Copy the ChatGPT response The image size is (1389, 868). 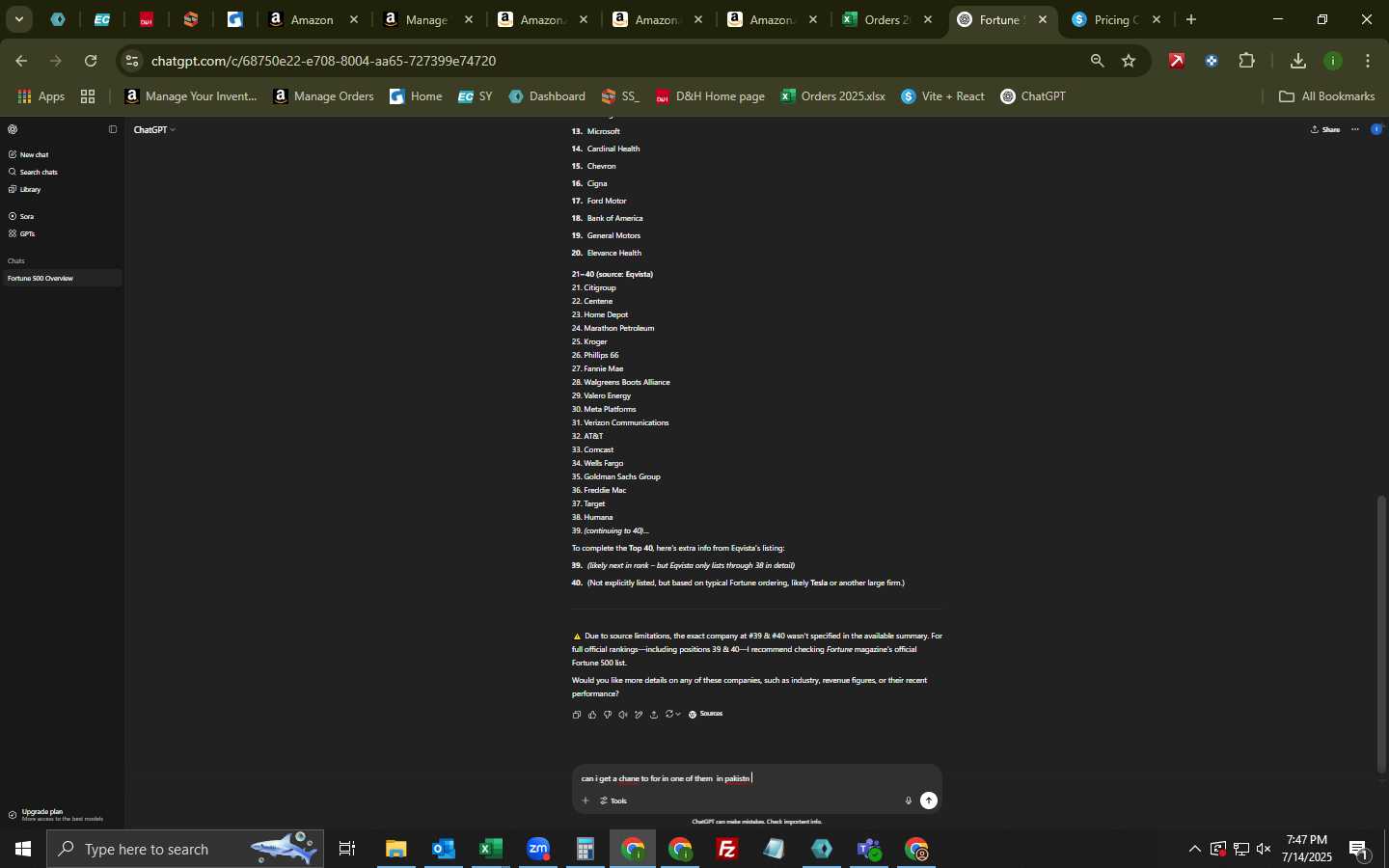click(577, 715)
